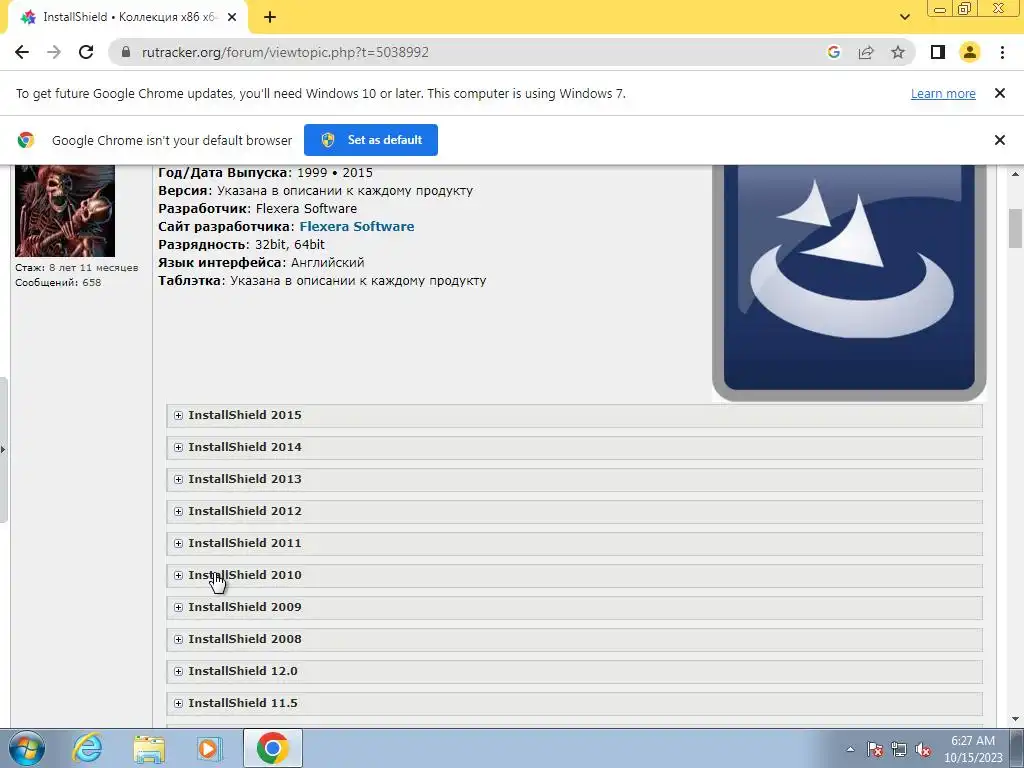Open the muted volume tray icon
This screenshot has height=768, width=1024.
tap(923, 749)
